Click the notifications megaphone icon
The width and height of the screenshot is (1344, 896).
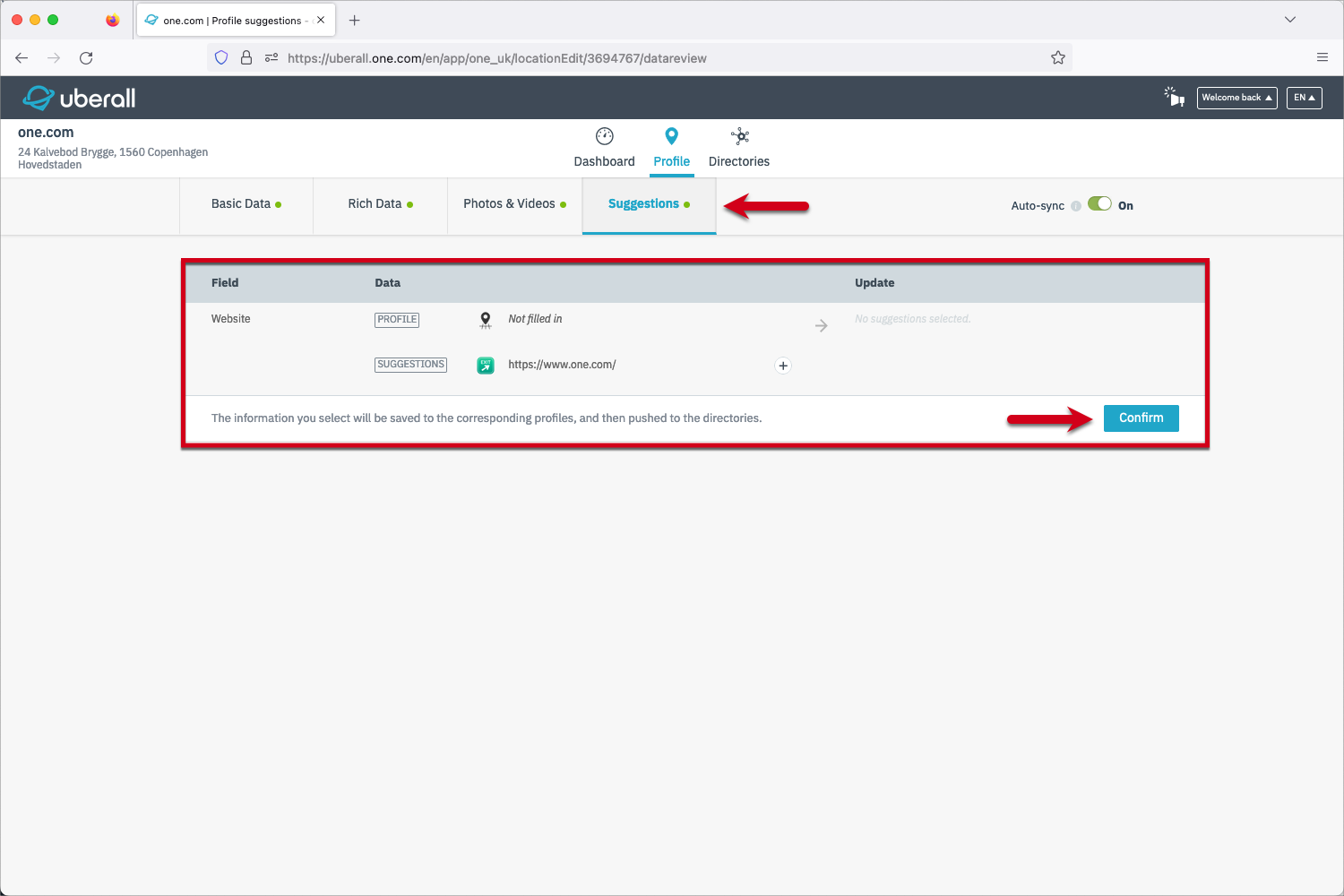(x=1174, y=97)
